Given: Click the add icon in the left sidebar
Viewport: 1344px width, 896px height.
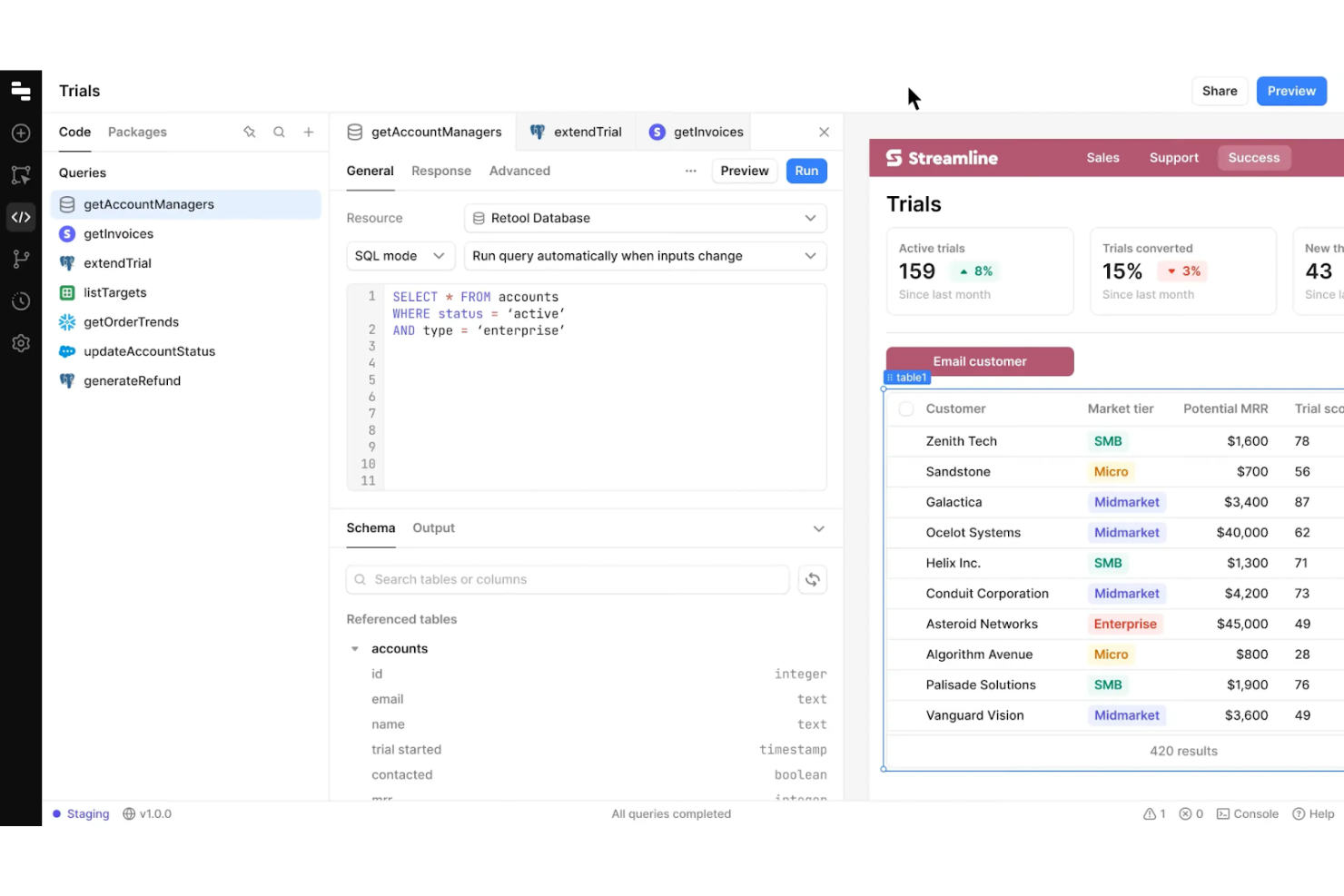Looking at the screenshot, I should (20, 133).
